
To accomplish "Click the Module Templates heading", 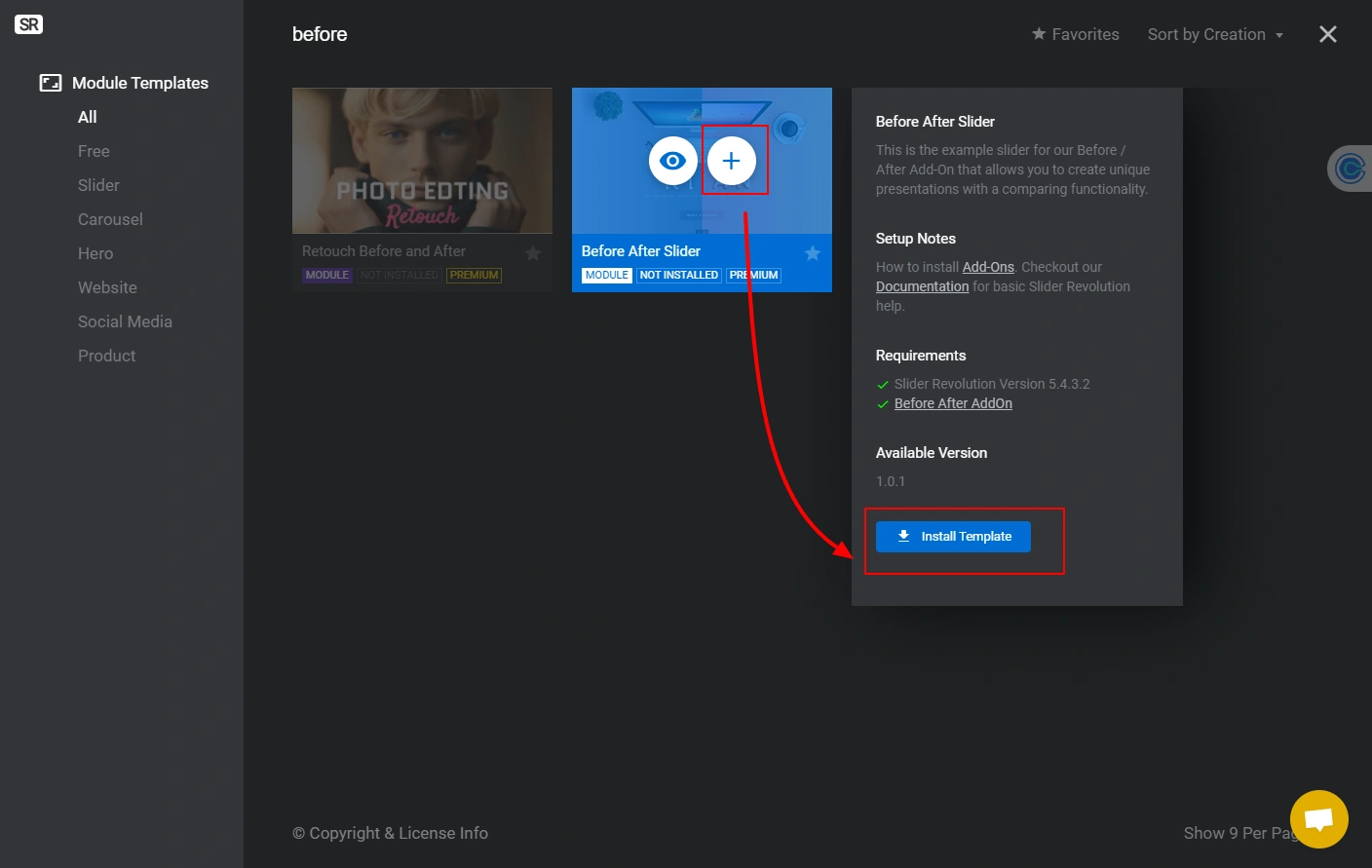I will pyautogui.click(x=140, y=83).
